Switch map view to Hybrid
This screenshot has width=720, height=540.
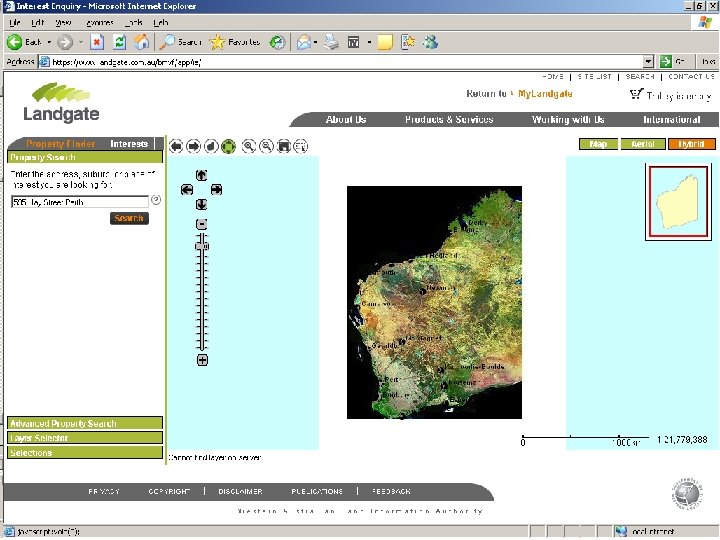coord(691,144)
